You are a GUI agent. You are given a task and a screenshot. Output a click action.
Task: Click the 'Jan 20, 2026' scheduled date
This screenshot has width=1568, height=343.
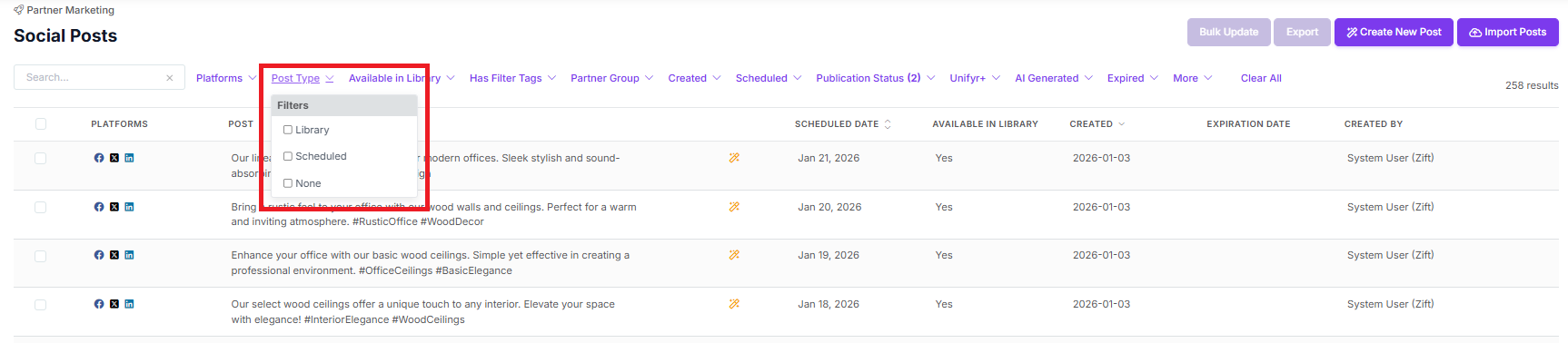tap(829, 207)
